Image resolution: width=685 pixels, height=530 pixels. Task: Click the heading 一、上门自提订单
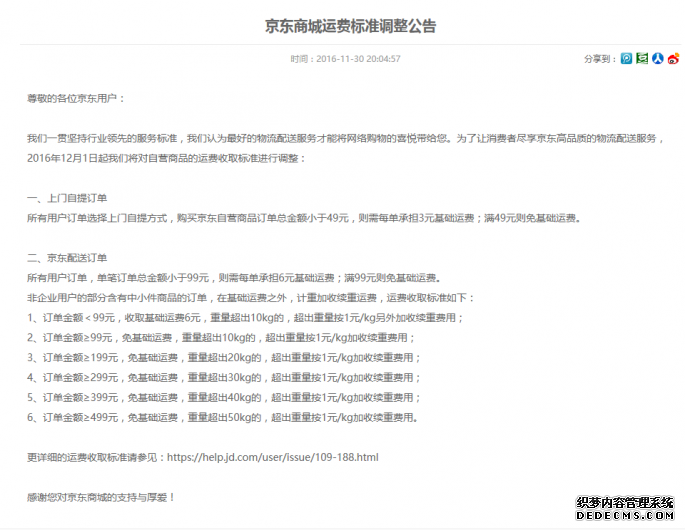pos(67,198)
